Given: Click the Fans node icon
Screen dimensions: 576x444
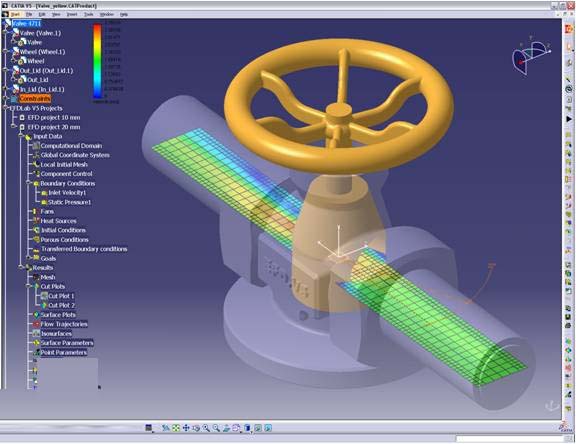Looking at the screenshot, I should coord(35,212).
